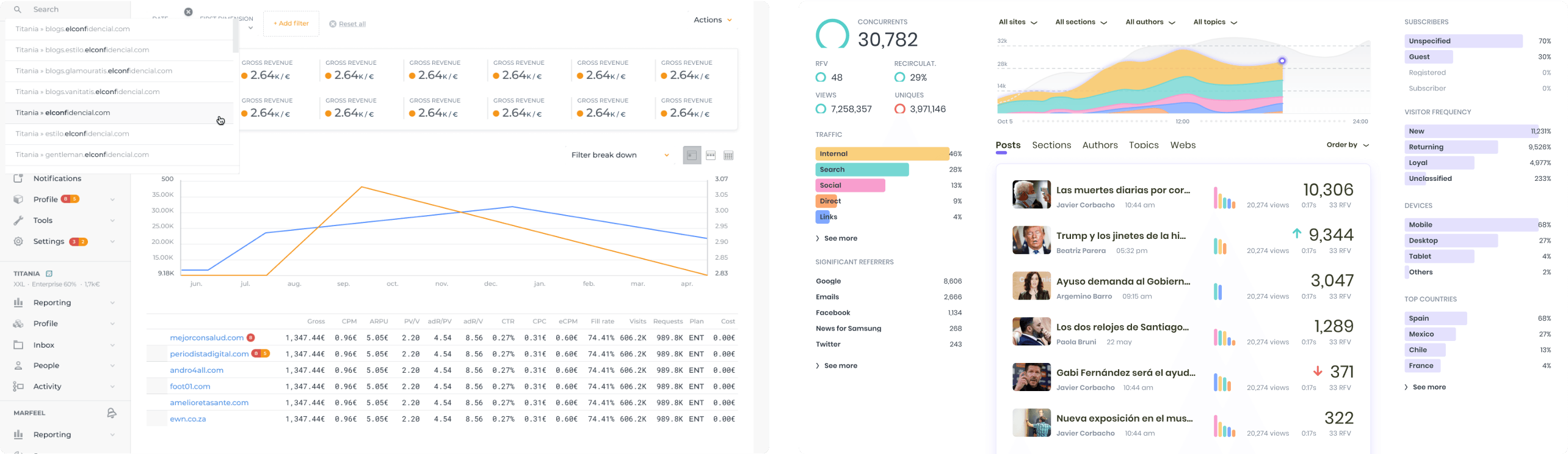1568x454 pixels.
Task: Click the three-dots row view icon
Action: pos(711,156)
